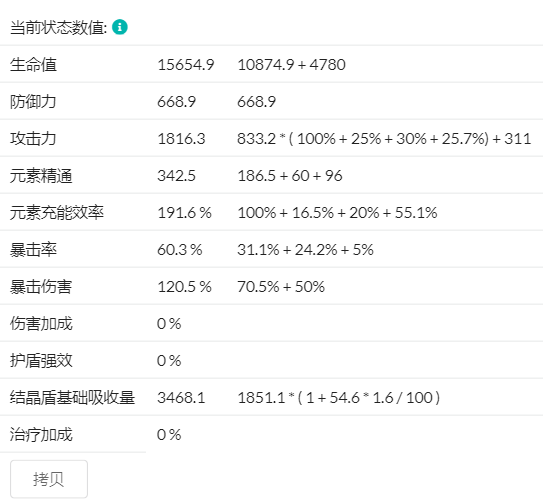Click the 生命值 total 15654.9
Screen dimensions: 548x504
pos(186,65)
